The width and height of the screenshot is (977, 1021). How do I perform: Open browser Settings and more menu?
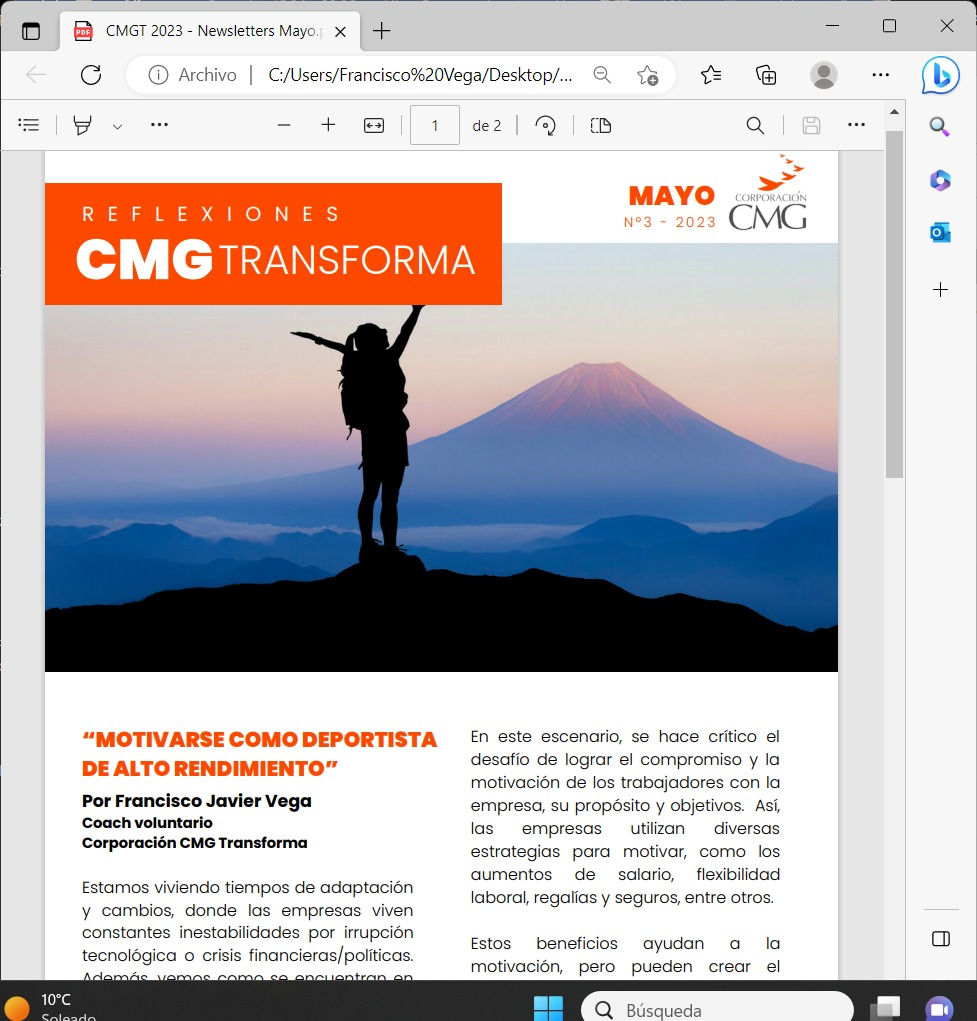point(881,75)
